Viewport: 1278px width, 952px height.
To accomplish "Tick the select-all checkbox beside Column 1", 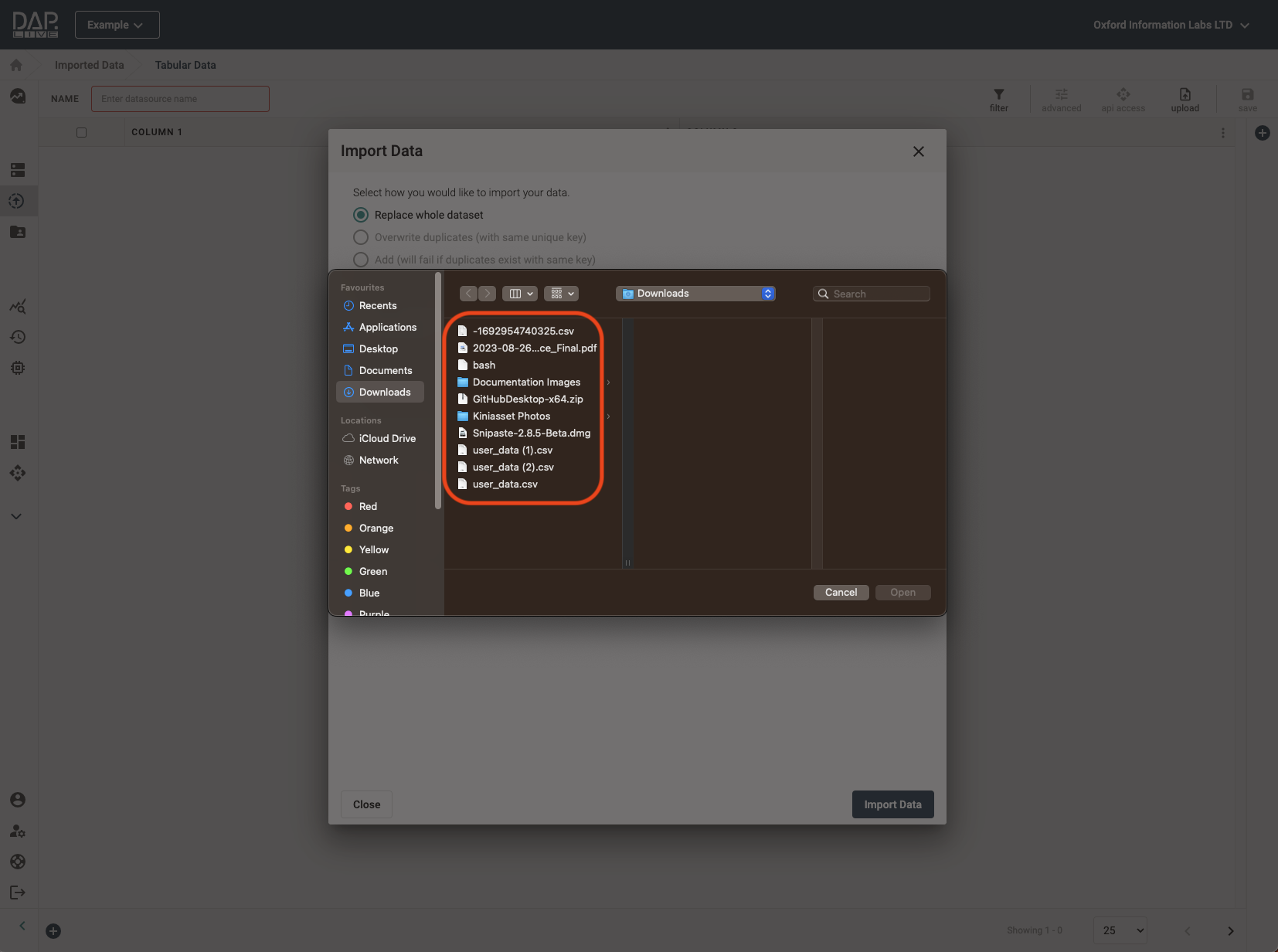I will click(81, 132).
